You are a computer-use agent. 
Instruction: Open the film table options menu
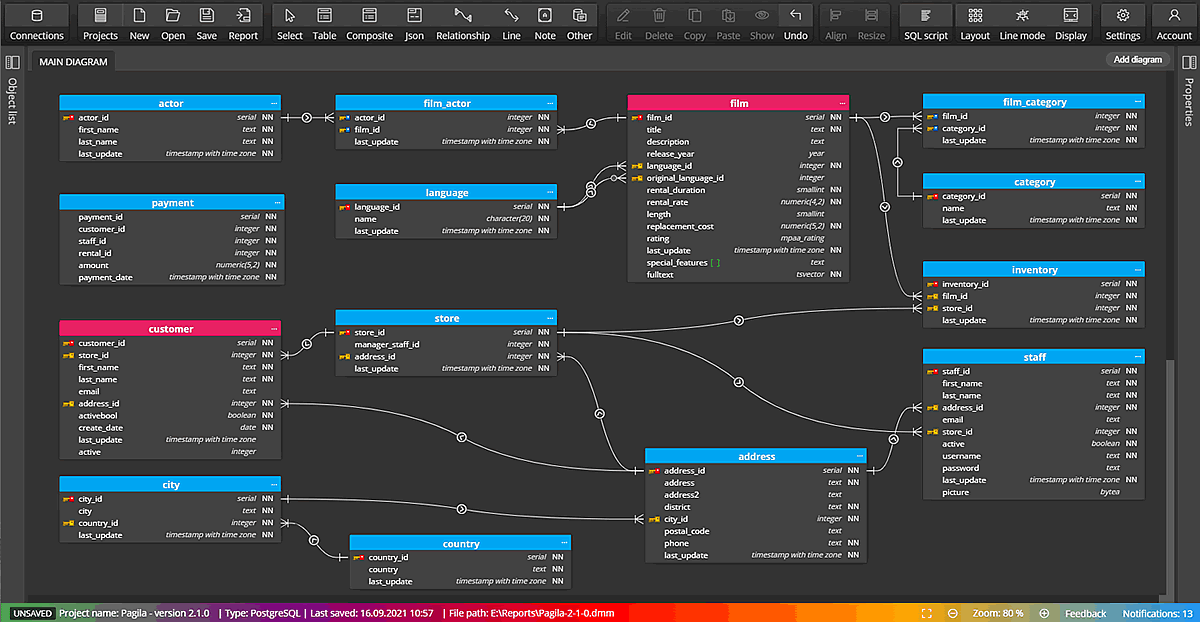coord(842,103)
